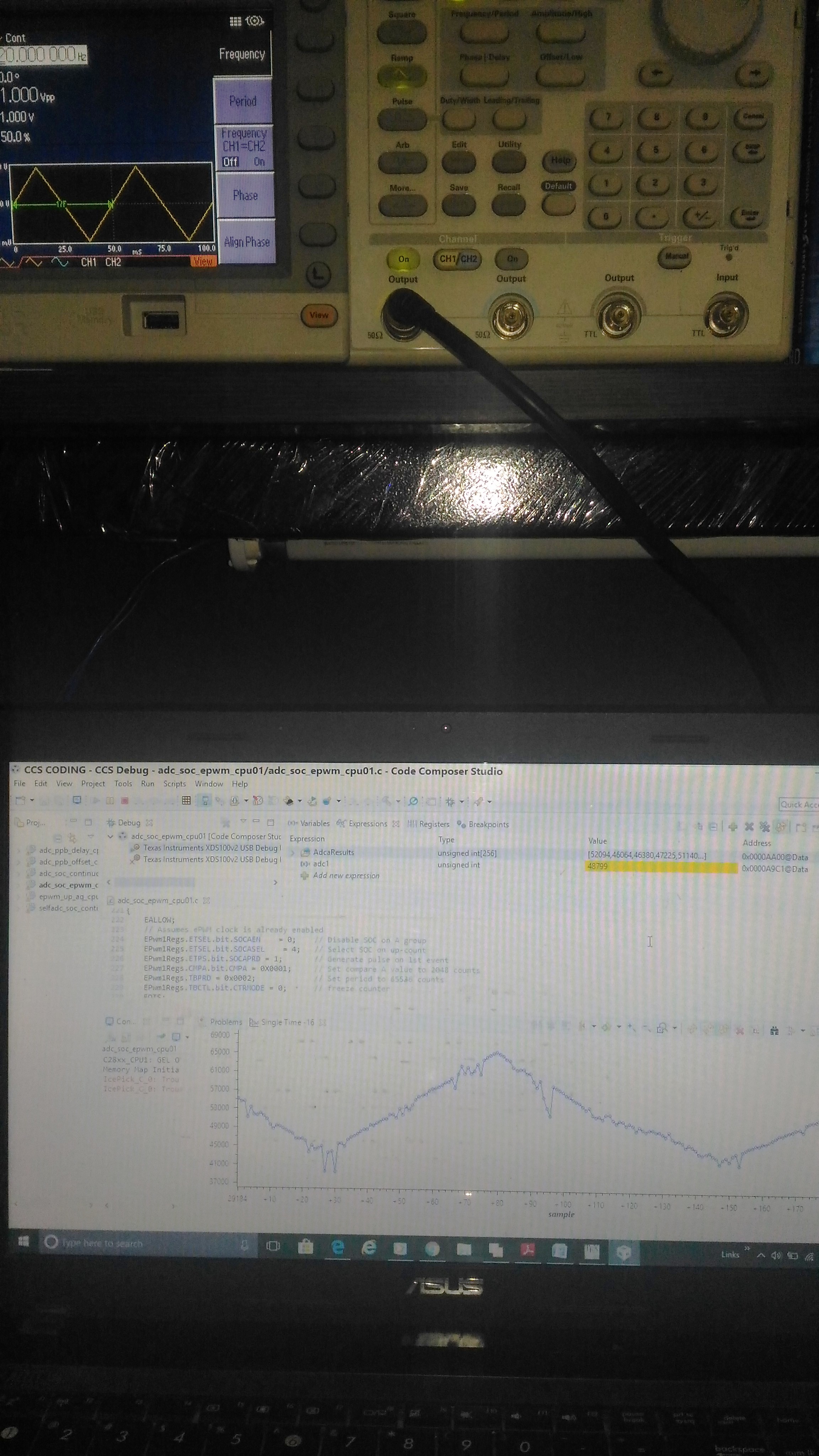Viewport: 819px width, 1456px height.
Task: Open the Scripts menu
Action: [x=174, y=783]
